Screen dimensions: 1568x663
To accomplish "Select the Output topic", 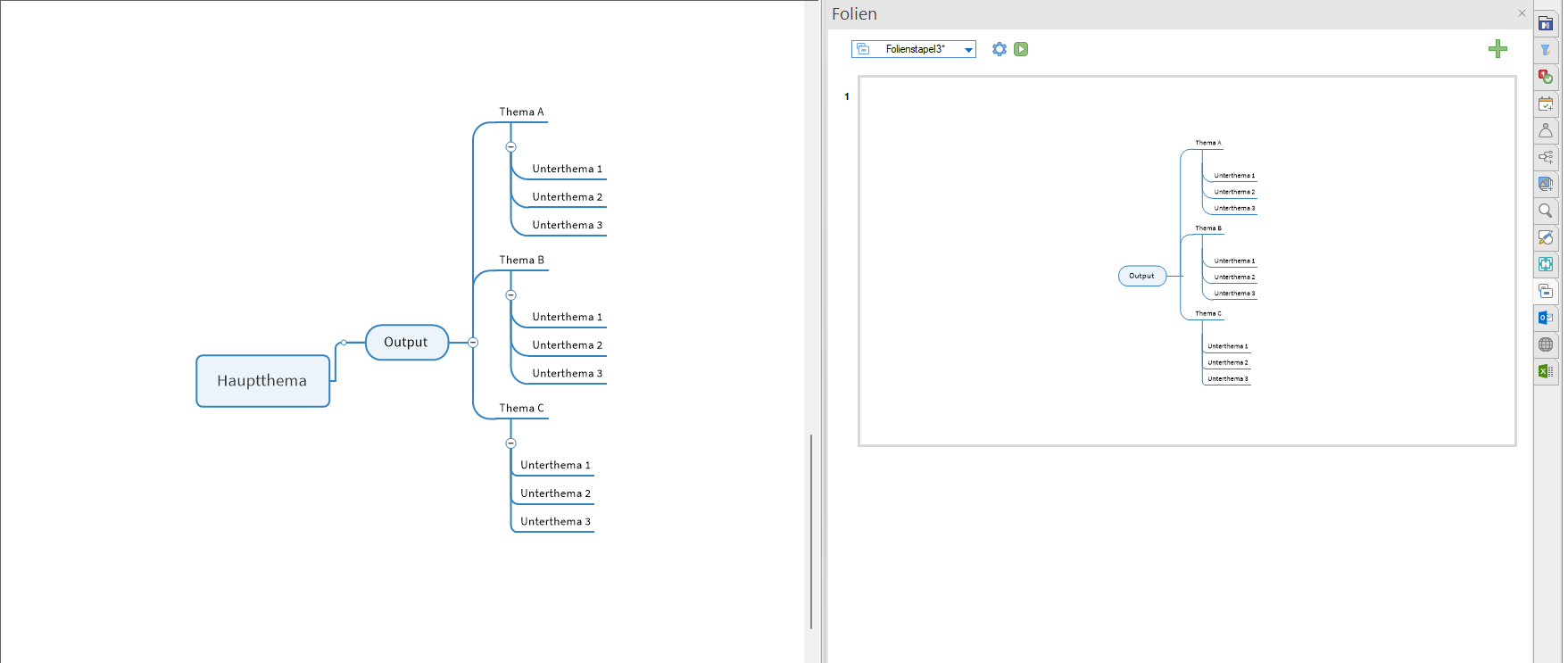I will (406, 343).
